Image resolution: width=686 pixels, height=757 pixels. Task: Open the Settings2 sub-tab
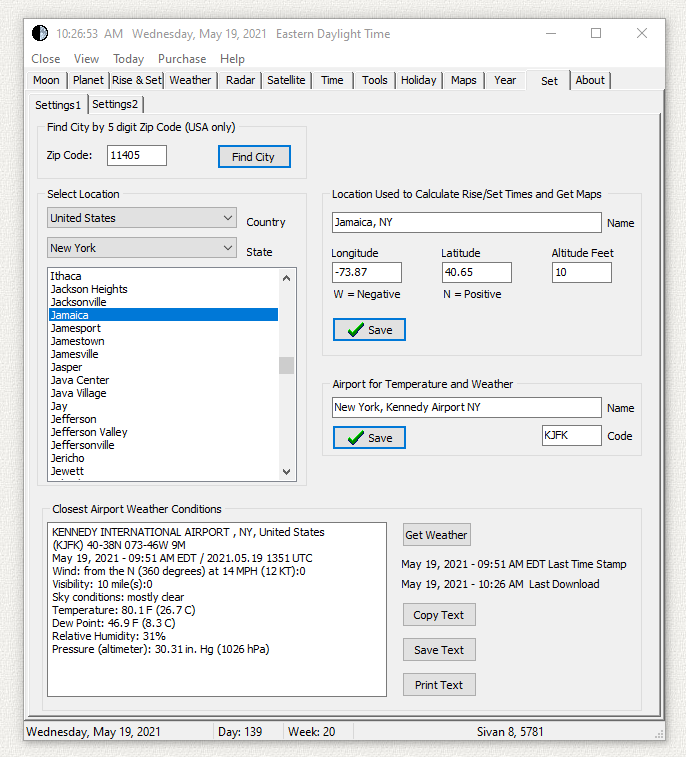coord(115,104)
